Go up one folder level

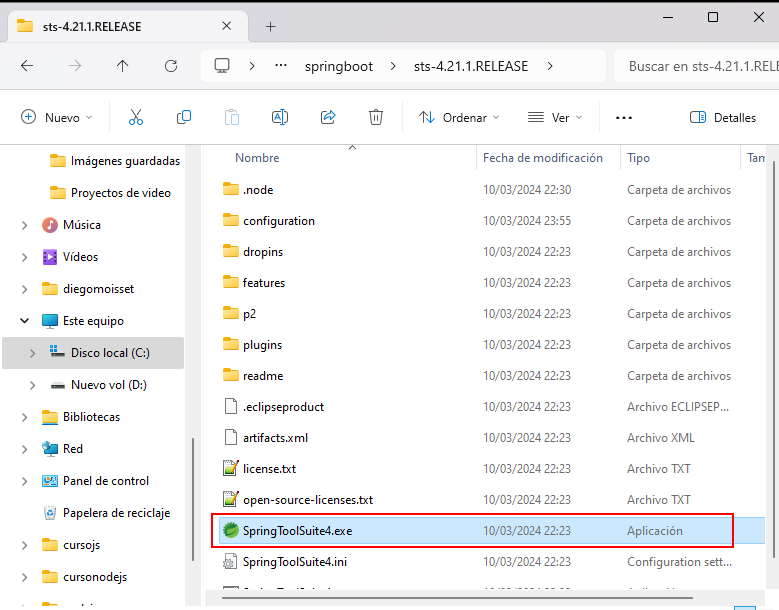[122, 66]
